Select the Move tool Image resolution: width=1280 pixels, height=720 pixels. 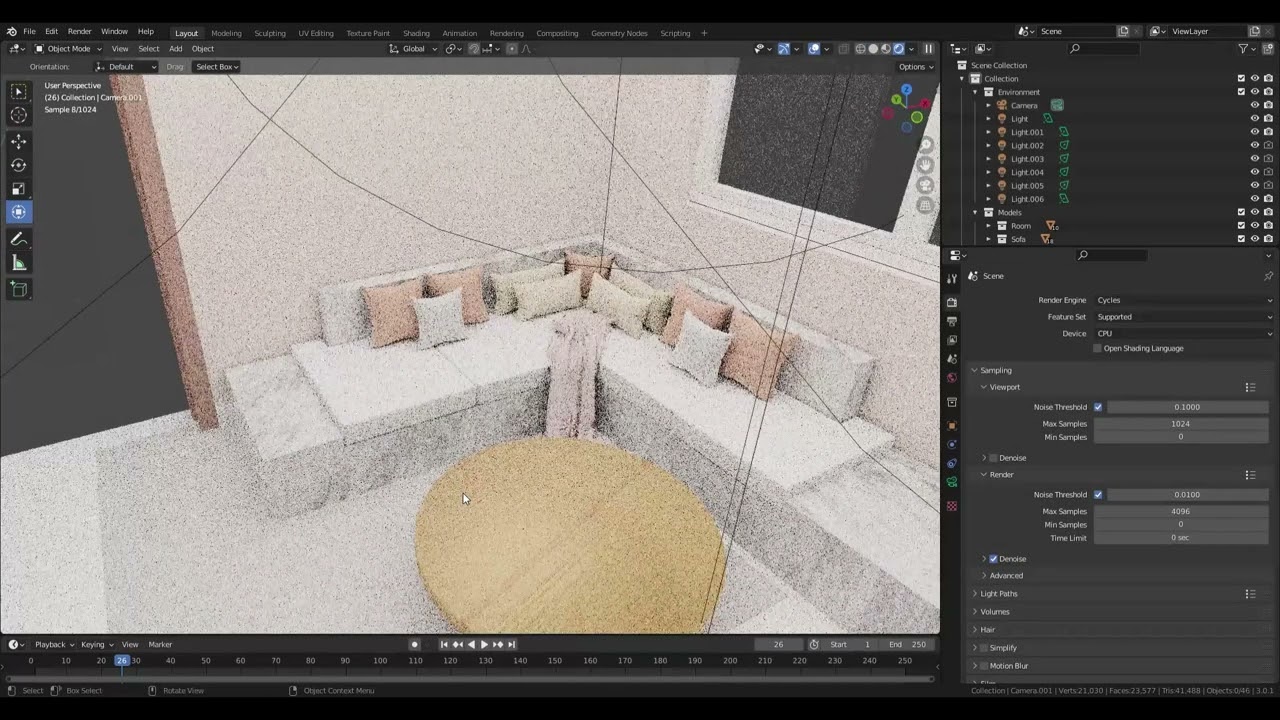pyautogui.click(x=19, y=142)
